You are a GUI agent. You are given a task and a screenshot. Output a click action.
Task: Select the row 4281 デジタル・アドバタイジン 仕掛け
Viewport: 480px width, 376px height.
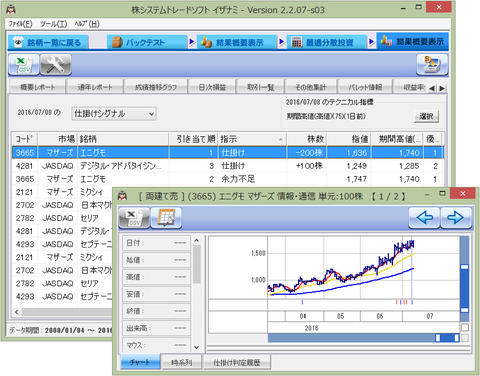[x=228, y=166]
